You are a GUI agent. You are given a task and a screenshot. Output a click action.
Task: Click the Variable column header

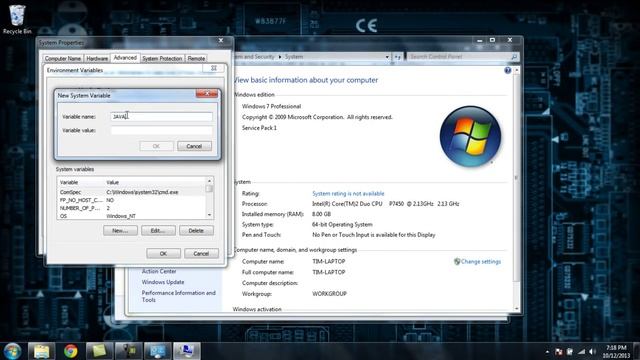point(81,182)
